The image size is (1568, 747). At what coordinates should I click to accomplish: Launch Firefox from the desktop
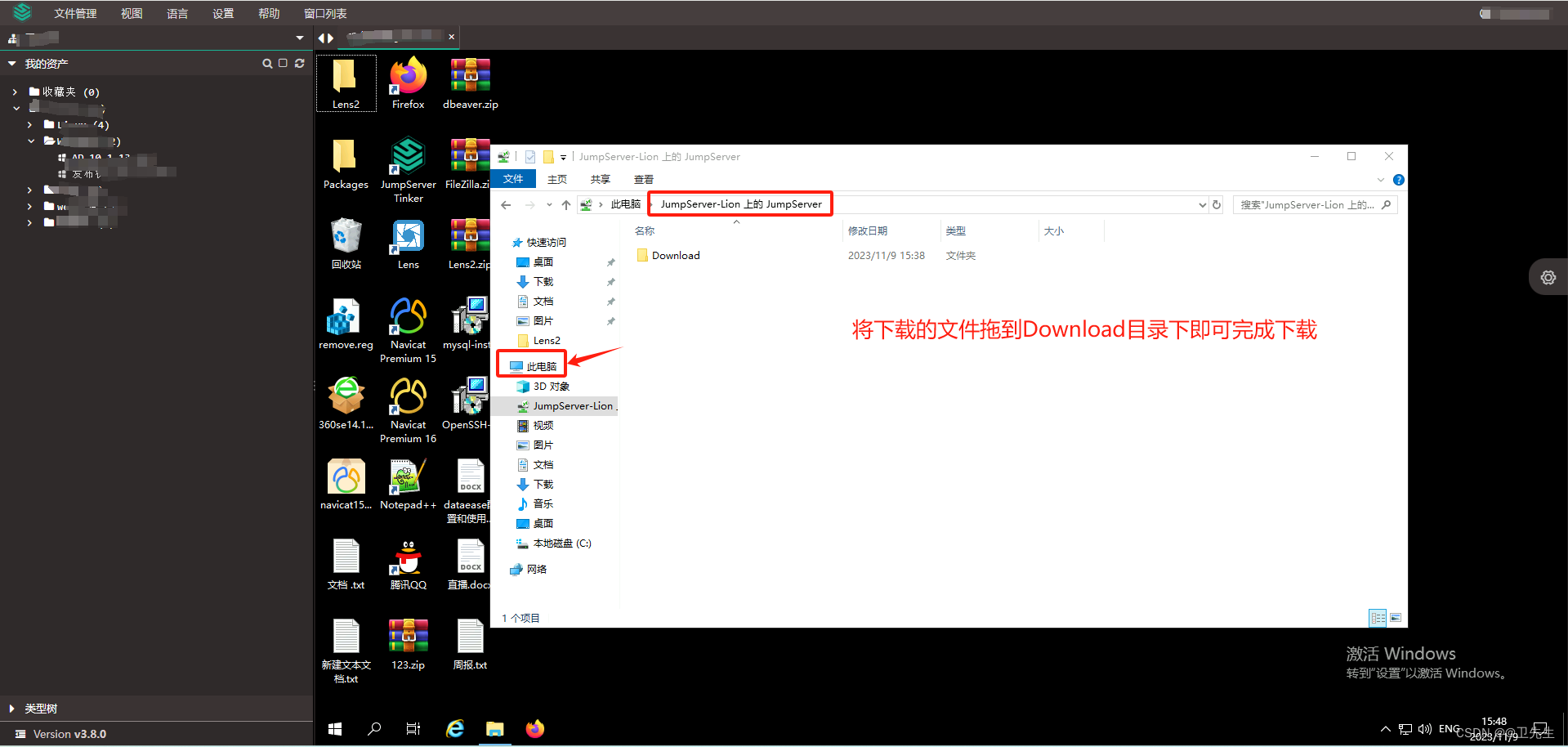[407, 78]
